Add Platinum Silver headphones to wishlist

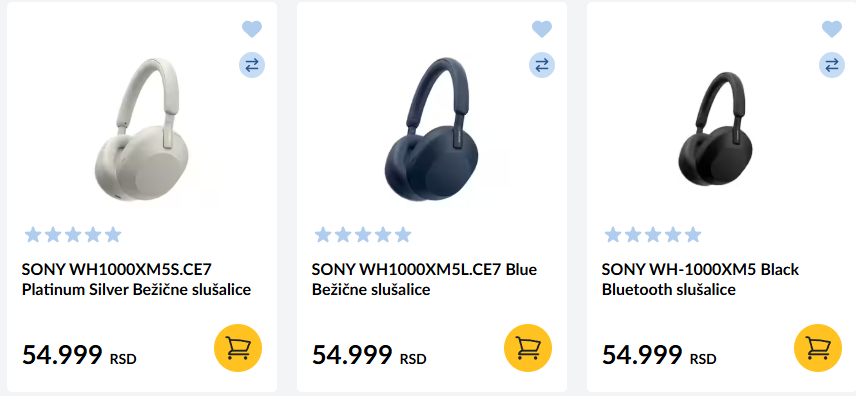[x=252, y=29]
